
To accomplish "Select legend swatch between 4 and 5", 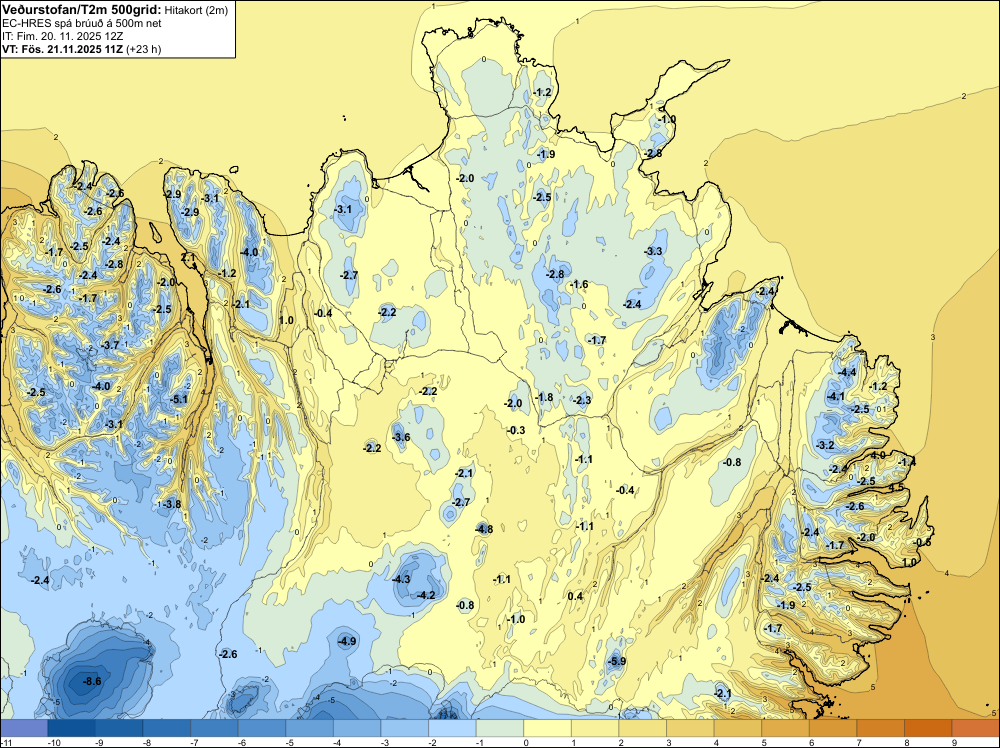I will click(x=738, y=728).
